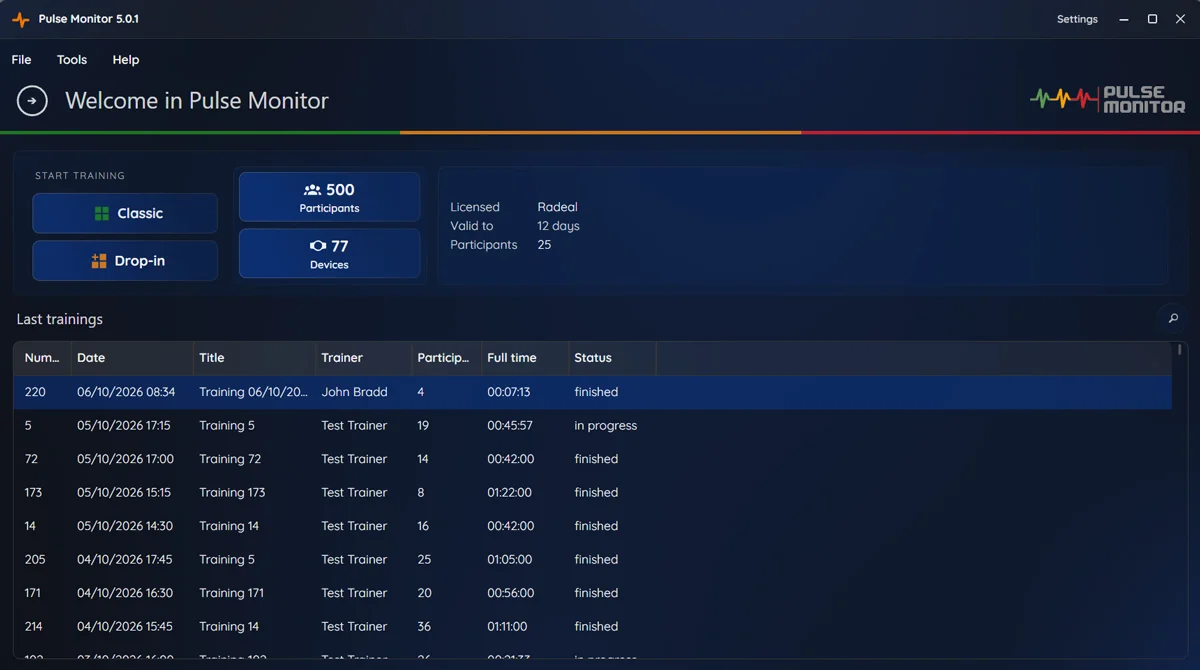The width and height of the screenshot is (1200, 670).
Task: Select training number 220 row
Action: [x=592, y=392]
